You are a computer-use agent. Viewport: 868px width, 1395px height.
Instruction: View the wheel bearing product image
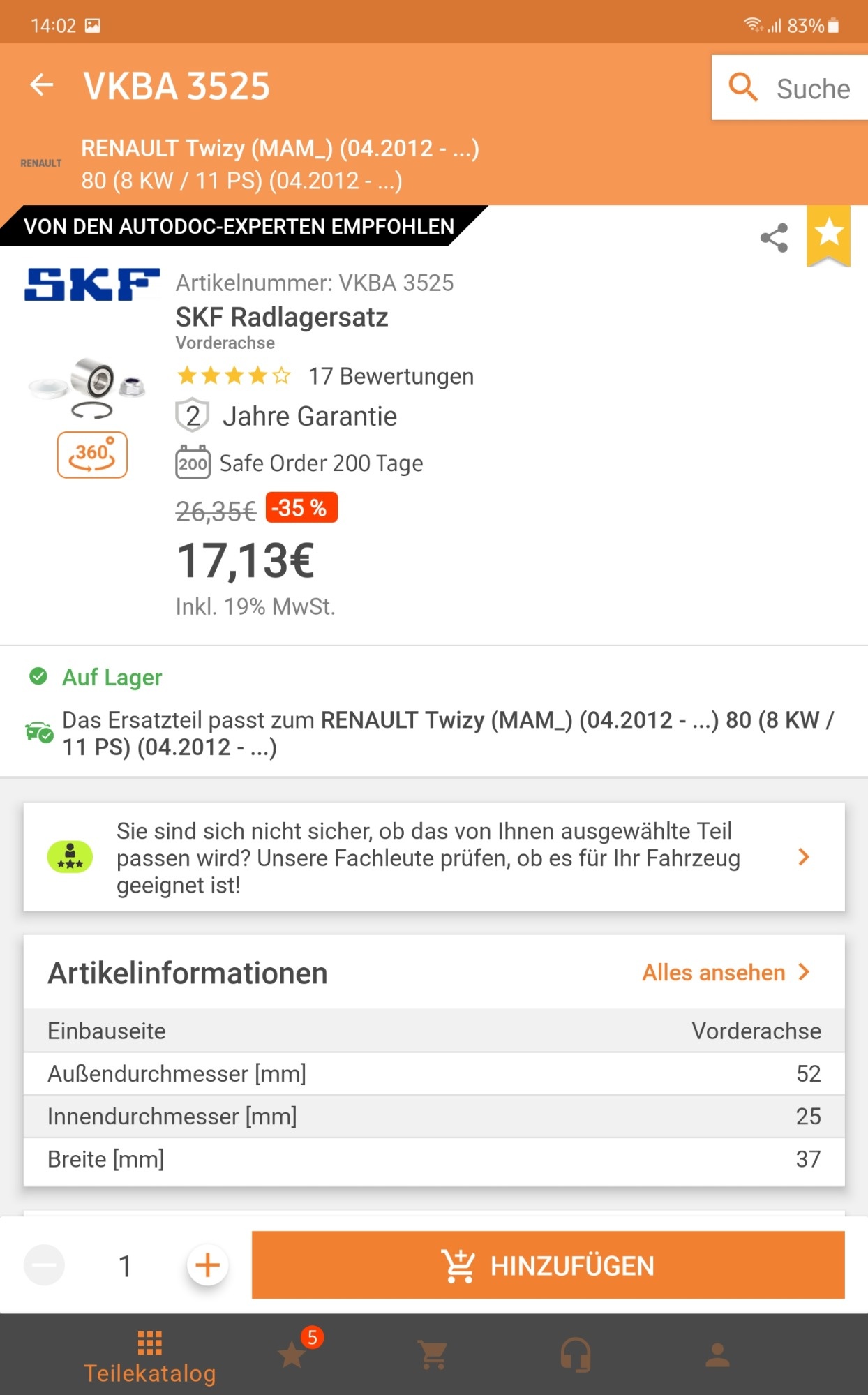coord(88,387)
